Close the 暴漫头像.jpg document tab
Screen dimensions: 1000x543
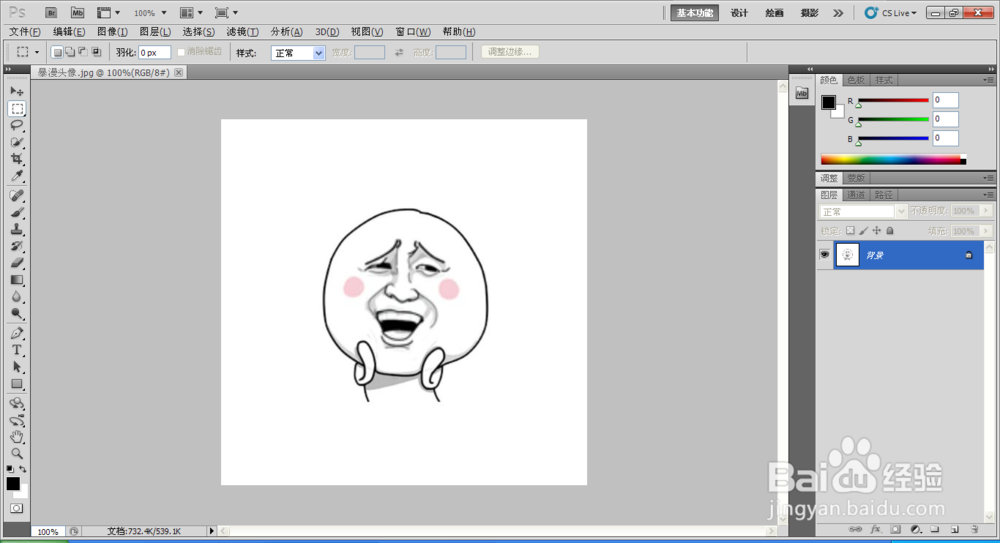(x=179, y=73)
